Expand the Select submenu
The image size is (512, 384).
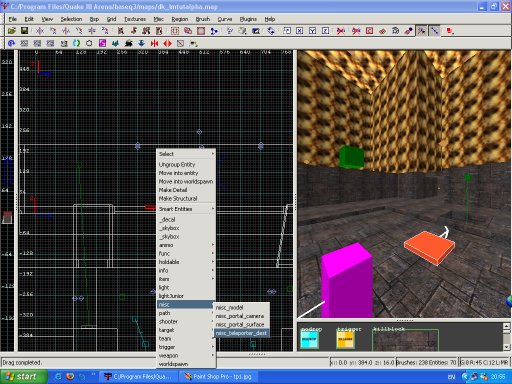[x=186, y=154]
